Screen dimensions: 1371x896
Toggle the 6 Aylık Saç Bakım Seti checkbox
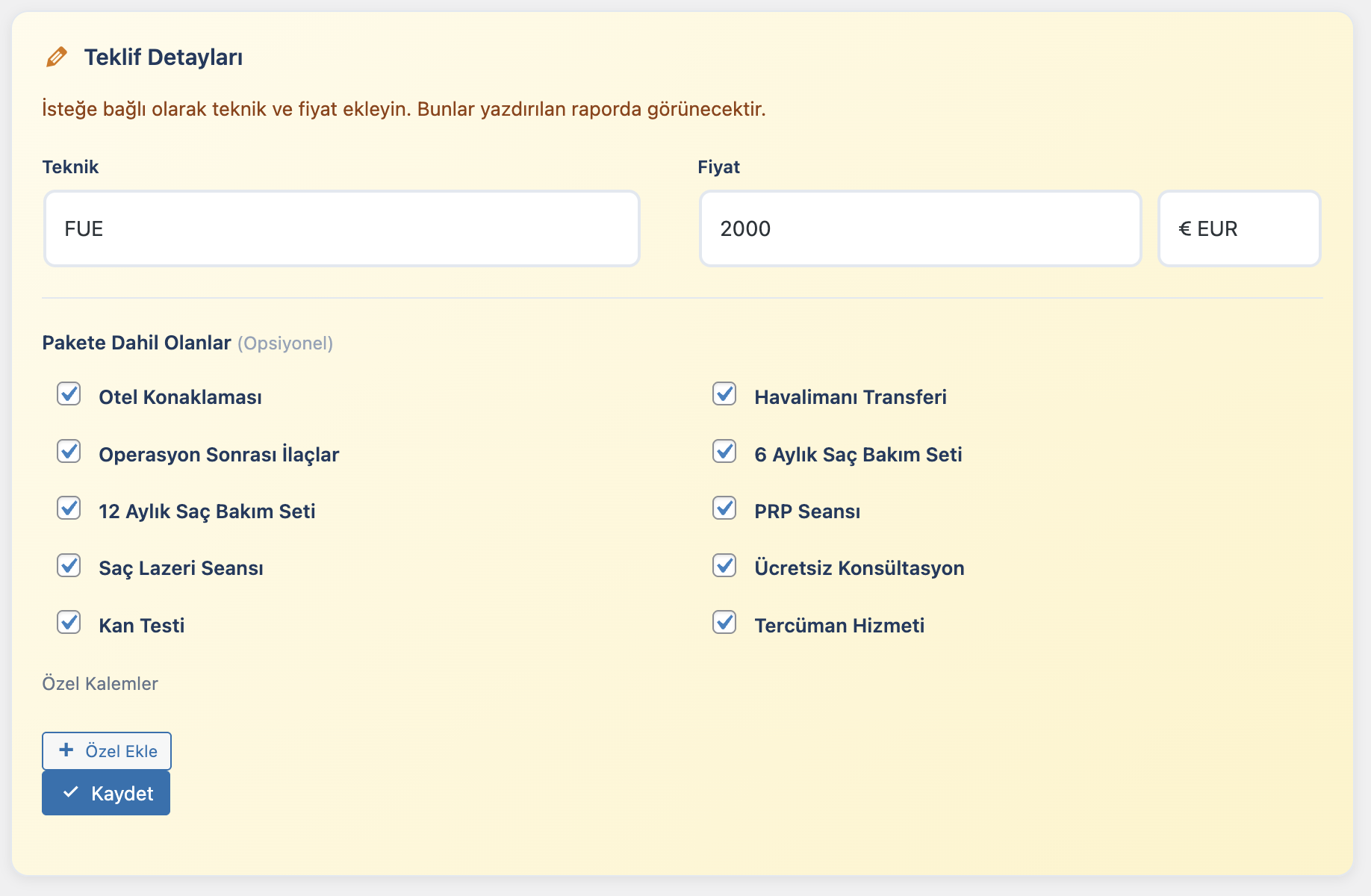pyautogui.click(x=724, y=452)
